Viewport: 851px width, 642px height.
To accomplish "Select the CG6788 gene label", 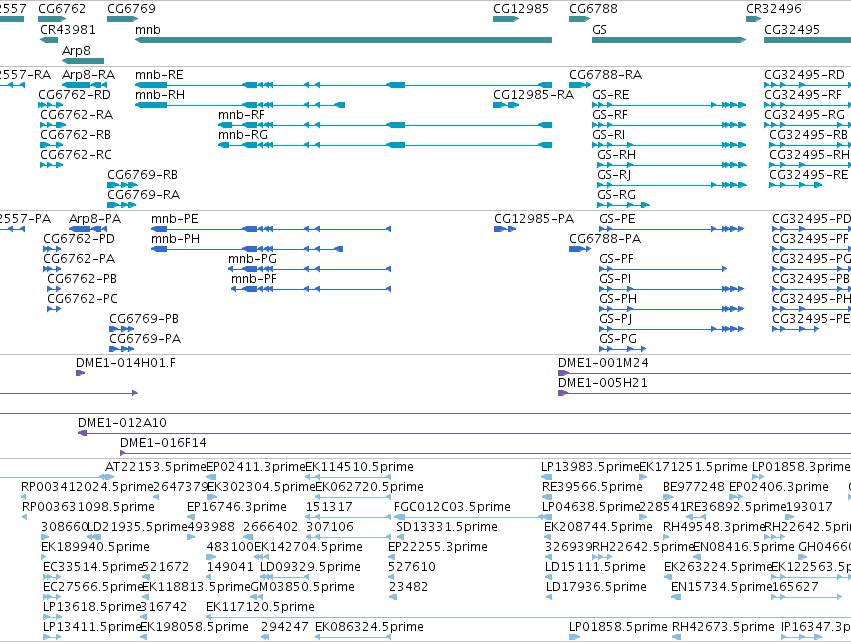I will [593, 9].
